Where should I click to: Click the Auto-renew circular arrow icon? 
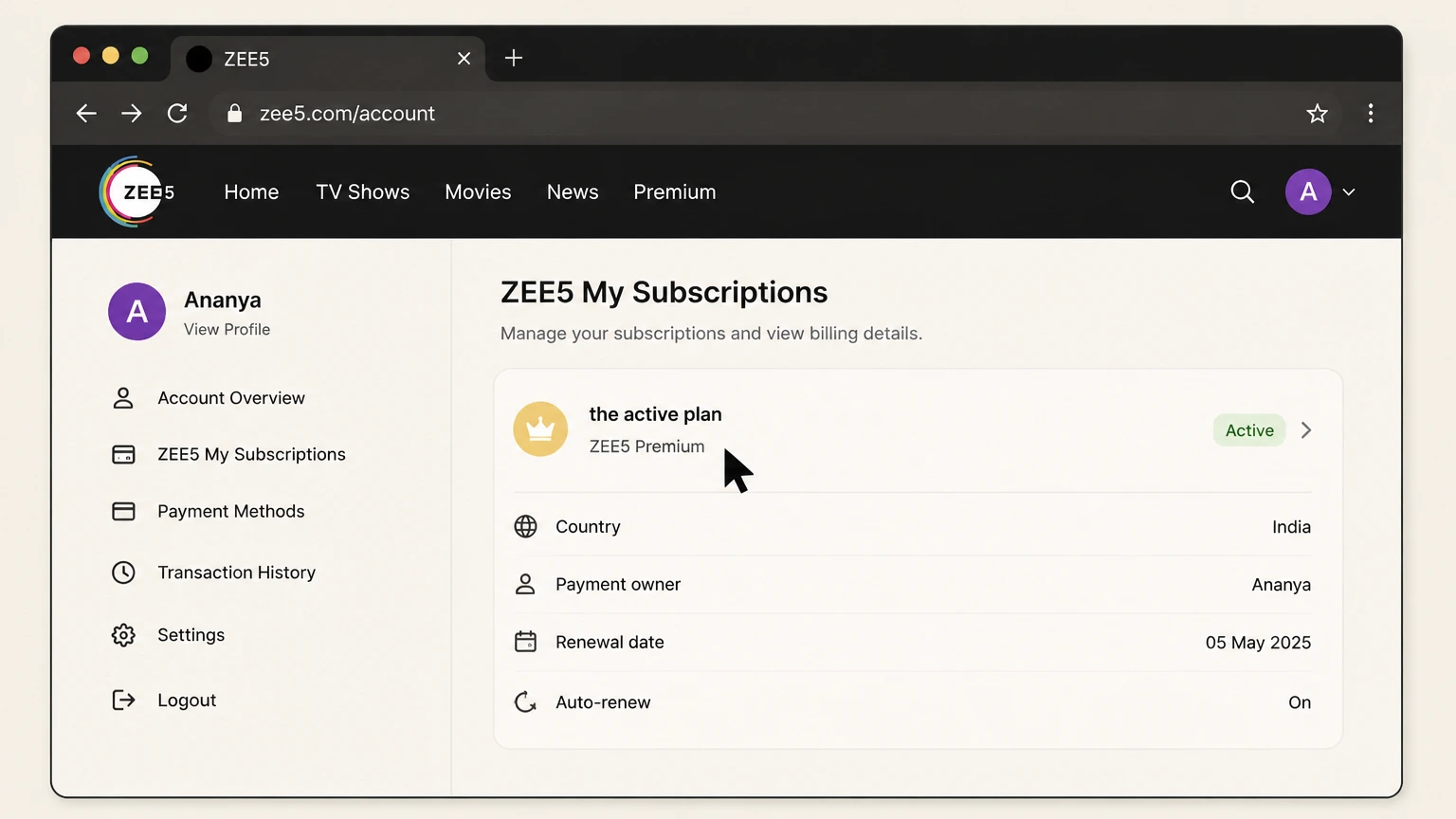(x=525, y=702)
